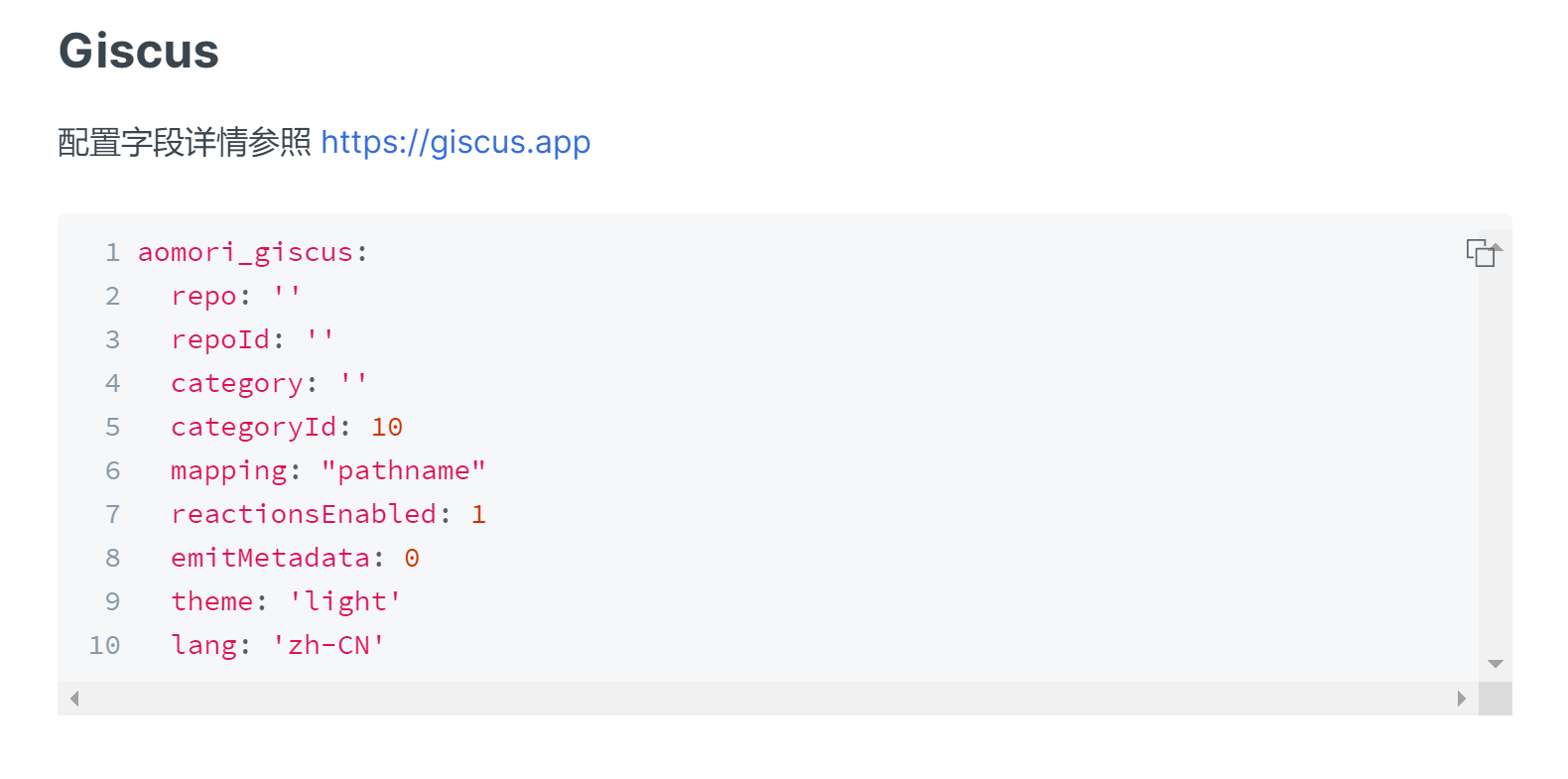Click the aomori_giscus key on line 1

(x=245, y=253)
